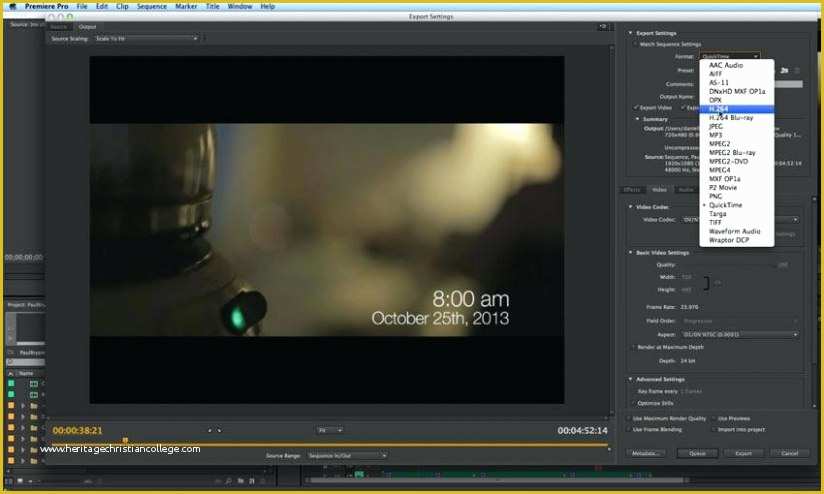Choose QuickTime in format list
This screenshot has width=824, height=494.
(x=737, y=205)
